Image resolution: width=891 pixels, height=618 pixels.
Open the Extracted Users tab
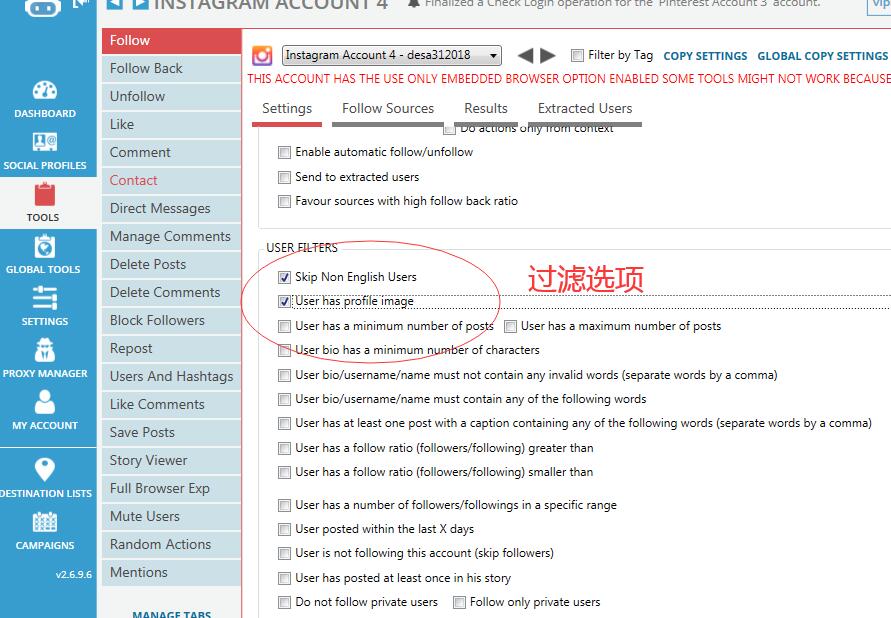(585, 108)
